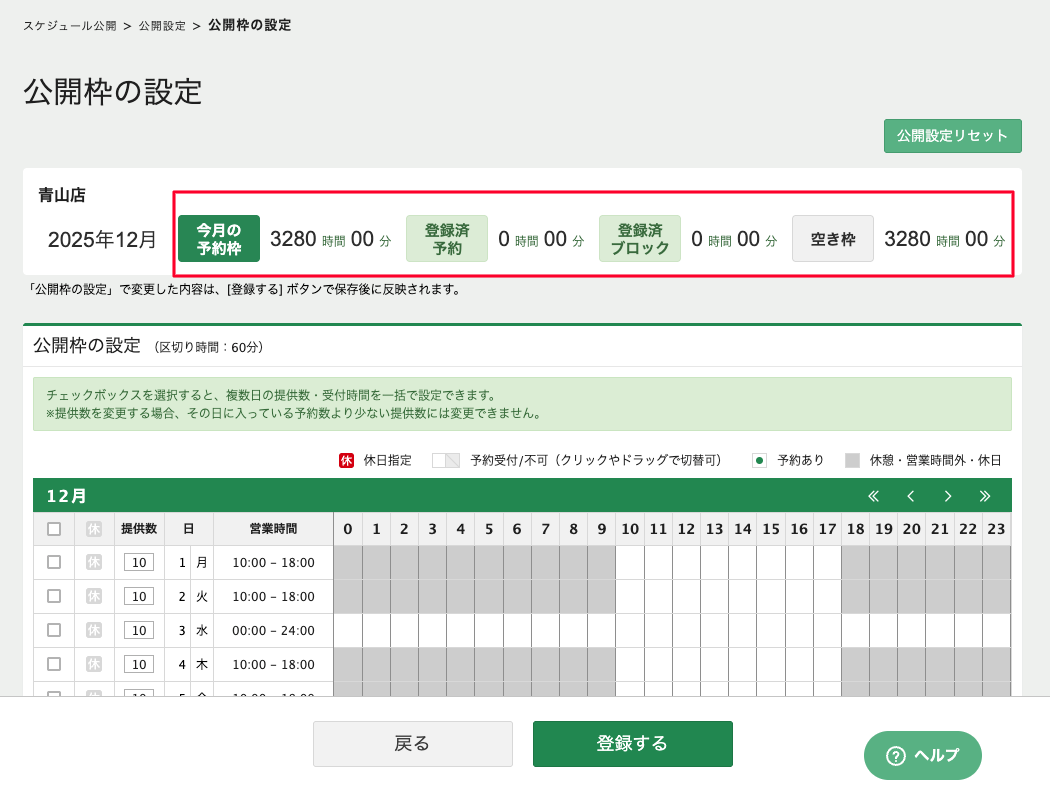1051x789 pixels.
Task: Toggle holiday icon for December 2
Action: 94,596
